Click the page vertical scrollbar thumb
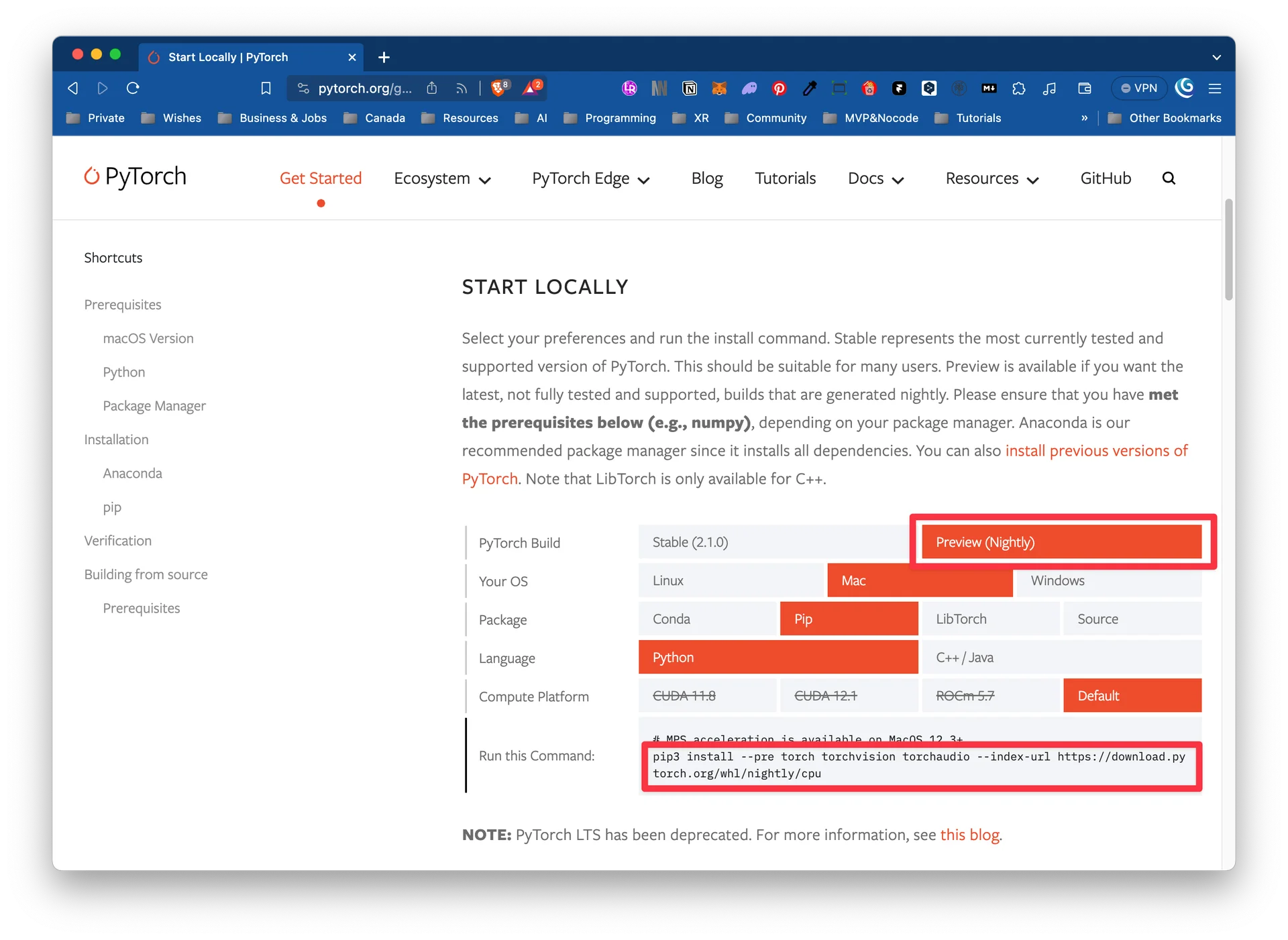Screen dimensions: 1288x940 tap(1228, 248)
